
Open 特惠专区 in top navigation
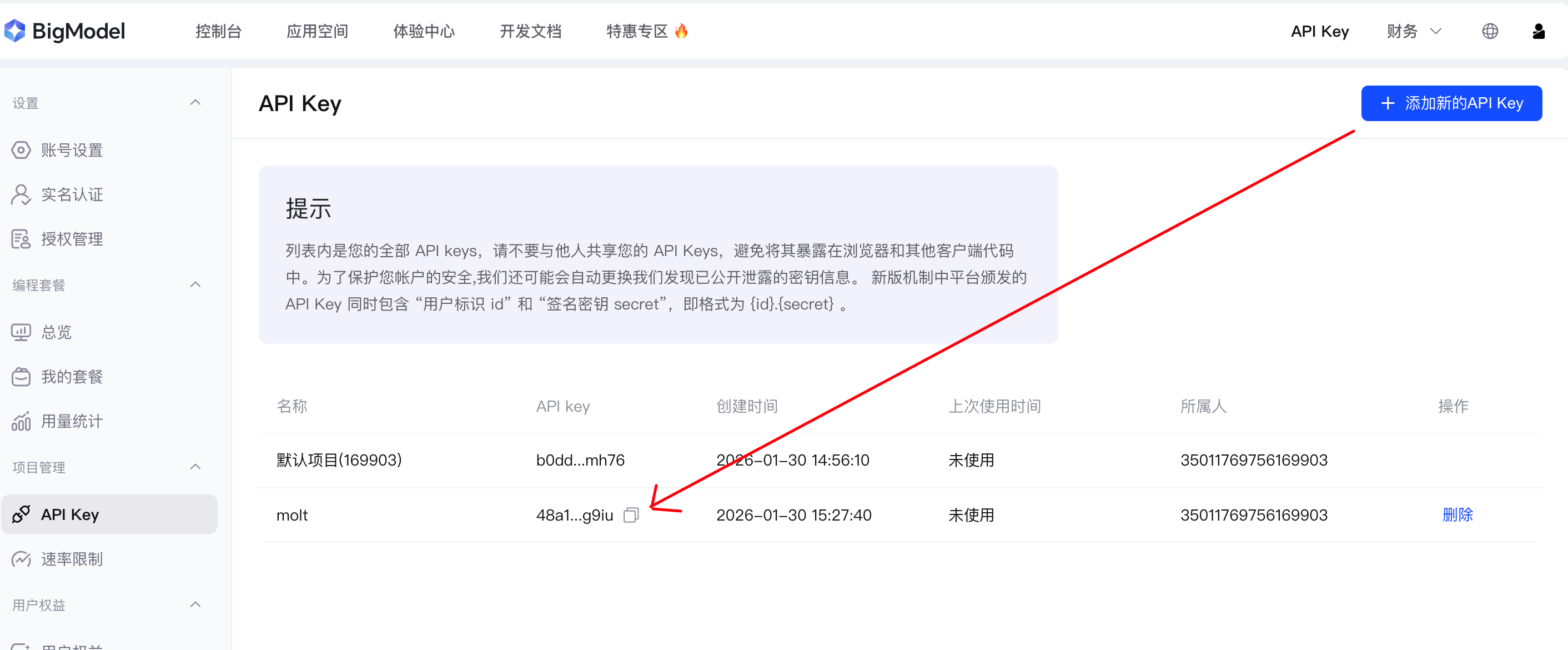[637, 31]
